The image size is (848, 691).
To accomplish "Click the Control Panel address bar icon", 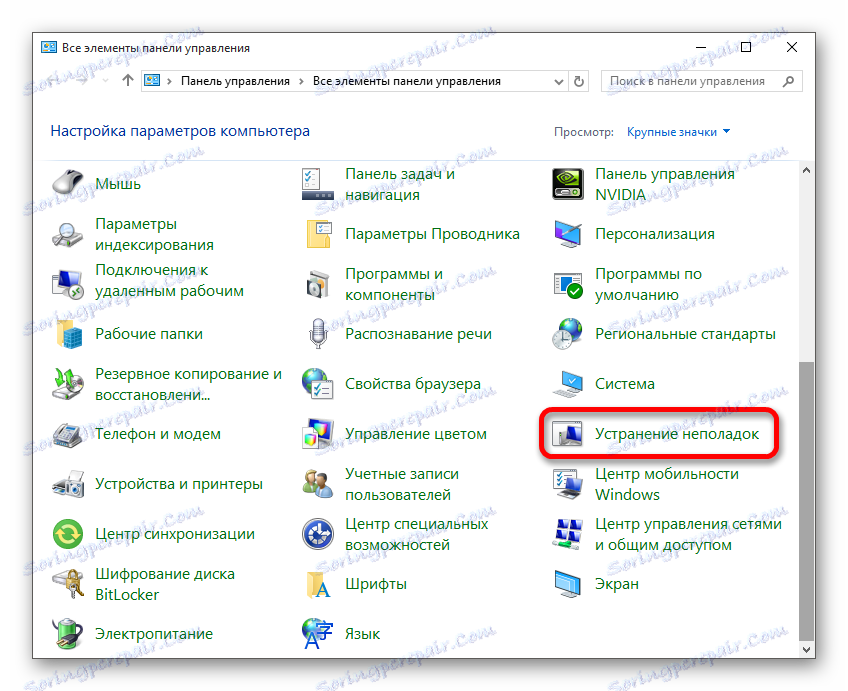I will point(152,81).
